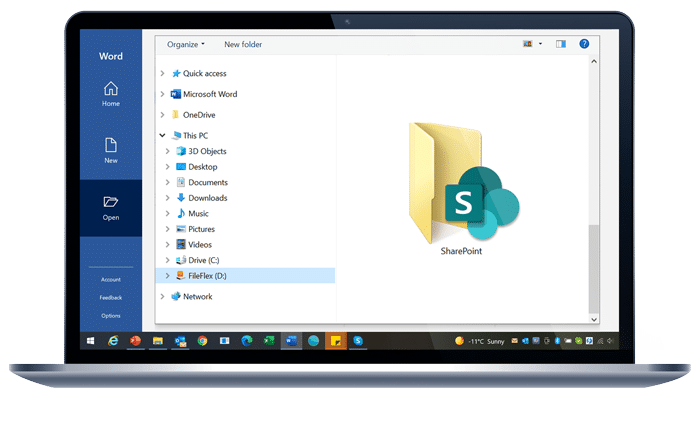This screenshot has width=700, height=438.
Task: Select New document in Word sidebar
Action: tap(111, 150)
